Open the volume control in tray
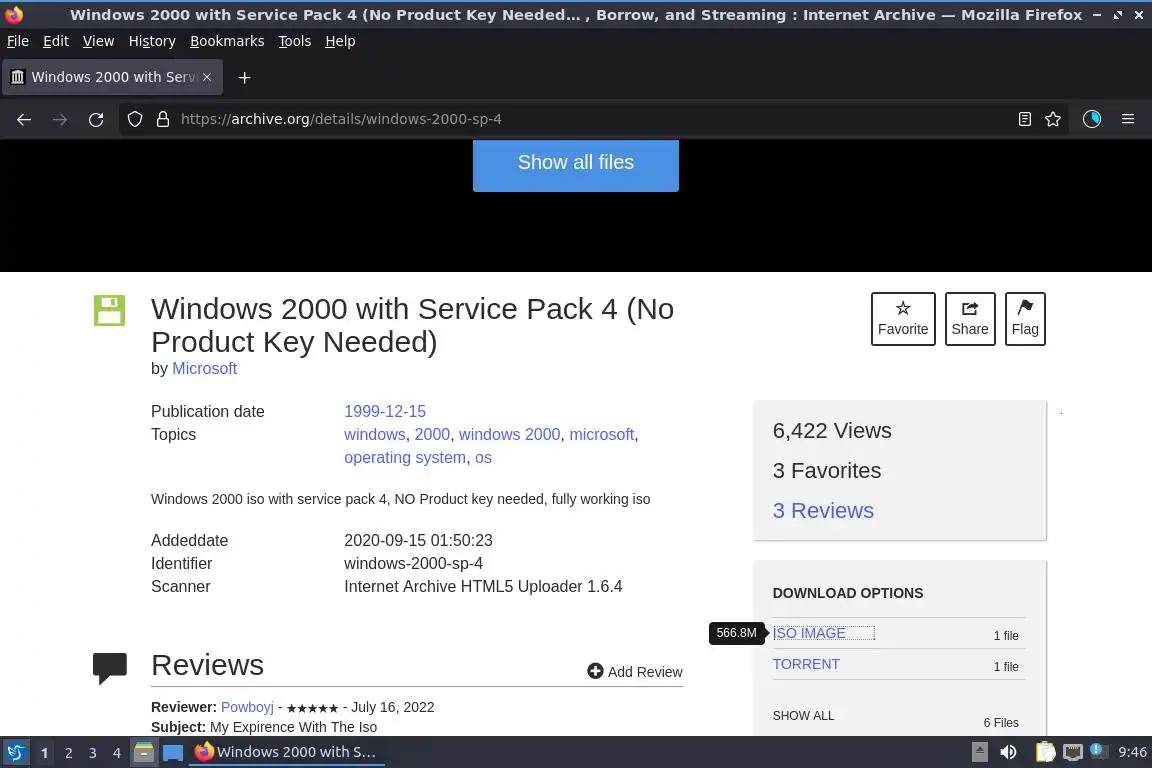The image size is (1152, 768). coord(1008,752)
